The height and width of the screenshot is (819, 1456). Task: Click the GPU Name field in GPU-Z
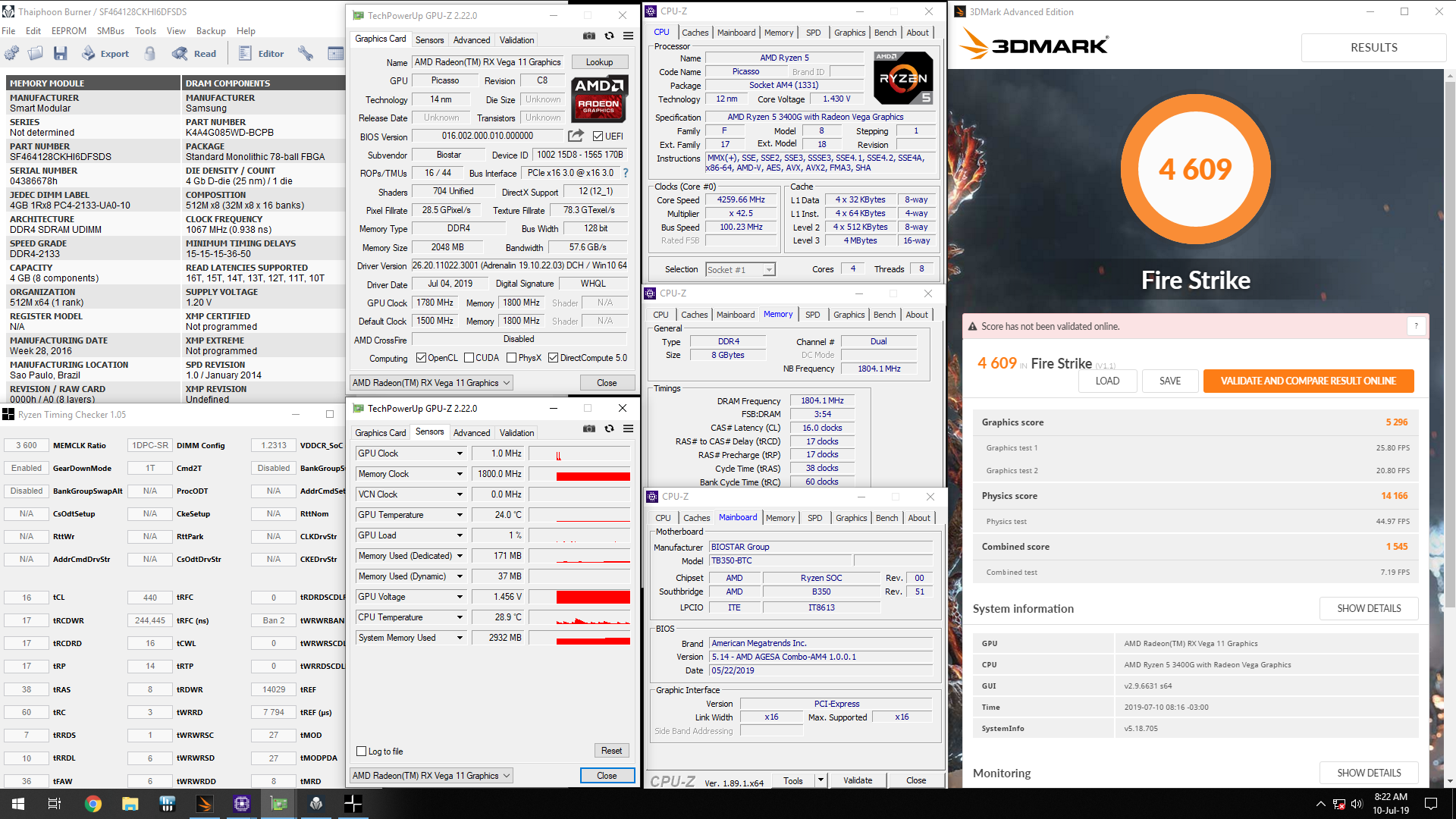coord(488,62)
